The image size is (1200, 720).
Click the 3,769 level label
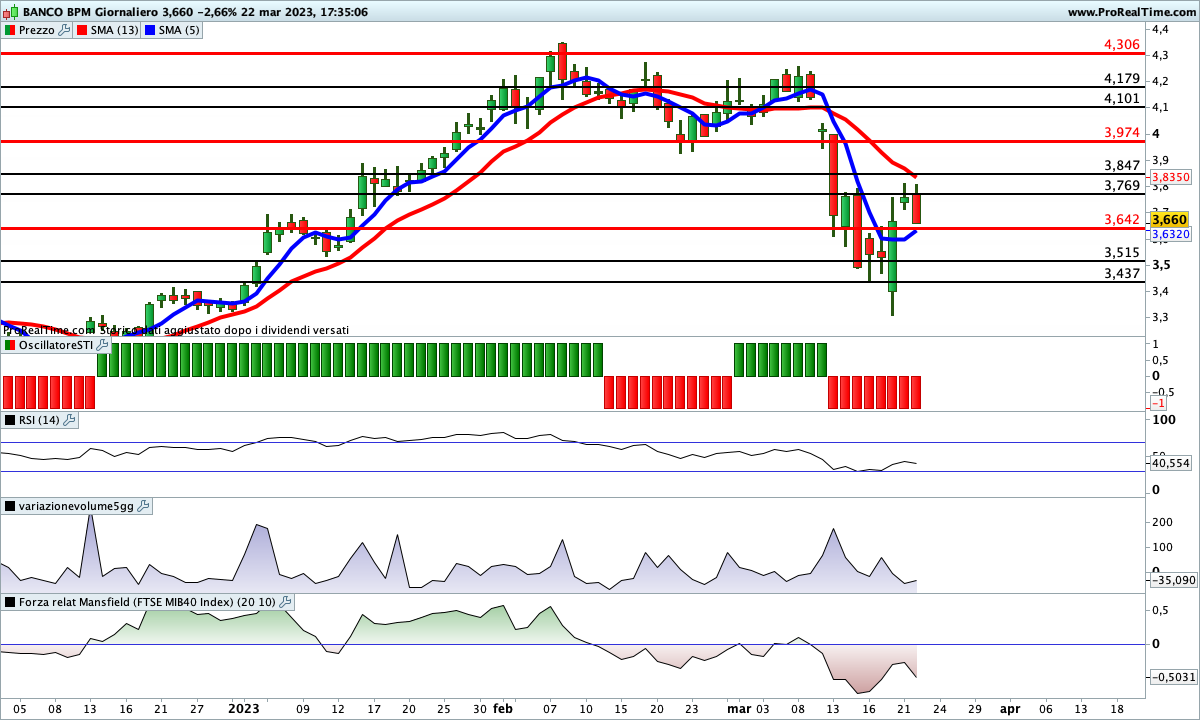pos(1122,185)
